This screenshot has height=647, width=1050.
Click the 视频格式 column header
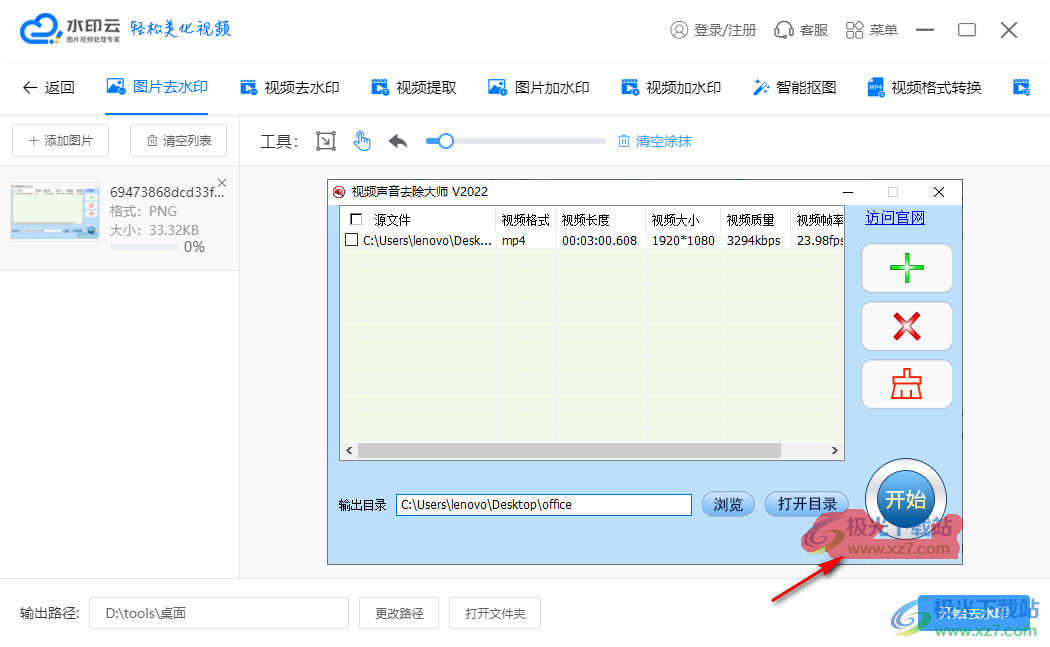525,220
